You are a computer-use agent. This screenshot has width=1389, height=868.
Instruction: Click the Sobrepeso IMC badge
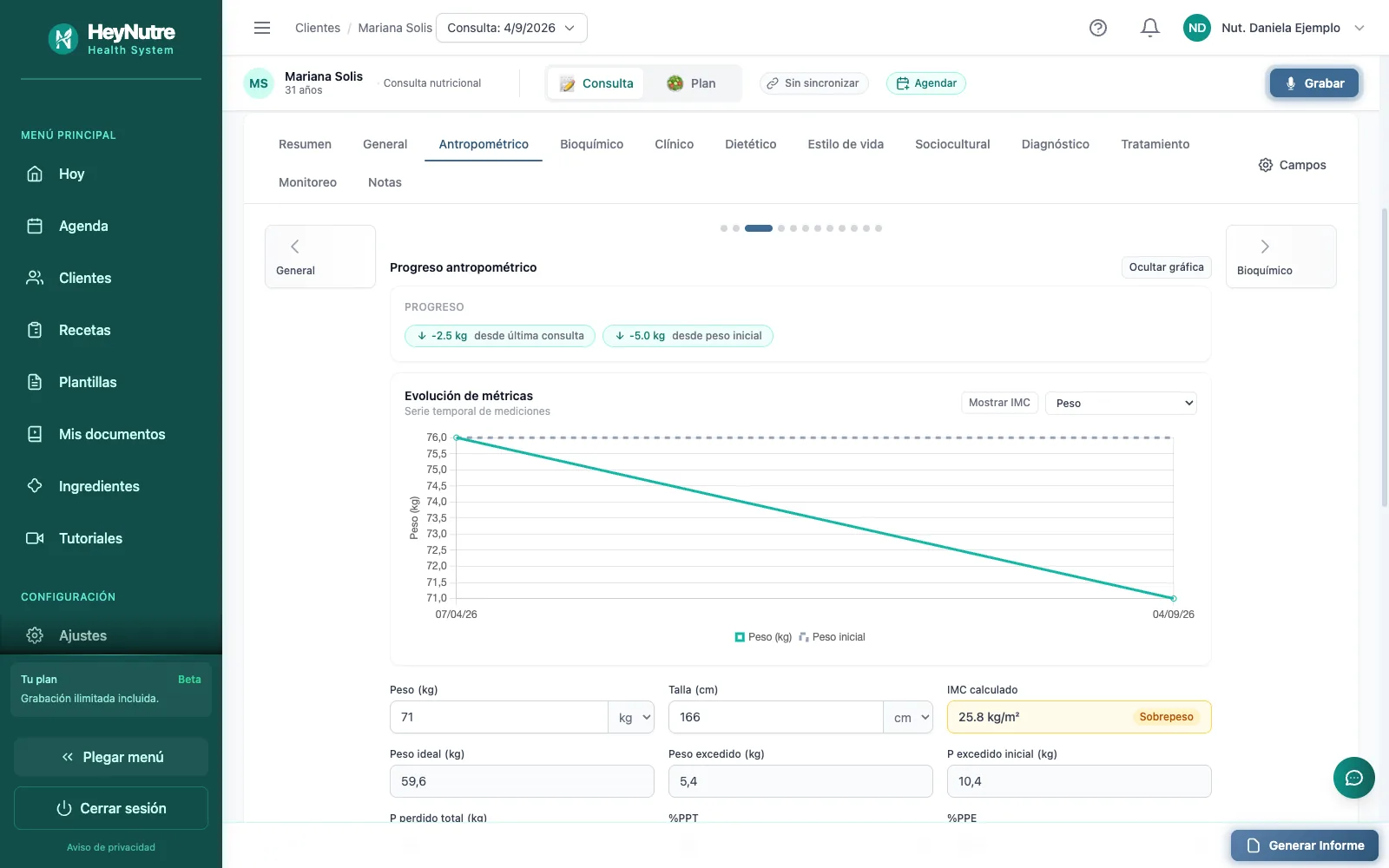tap(1166, 717)
